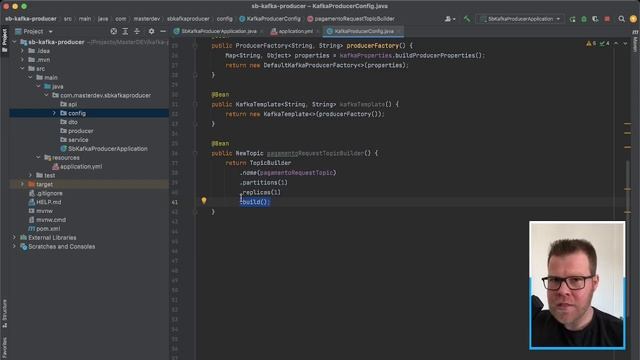Click the typo check count indicator
The width and height of the screenshot is (640, 360).
point(604,43)
